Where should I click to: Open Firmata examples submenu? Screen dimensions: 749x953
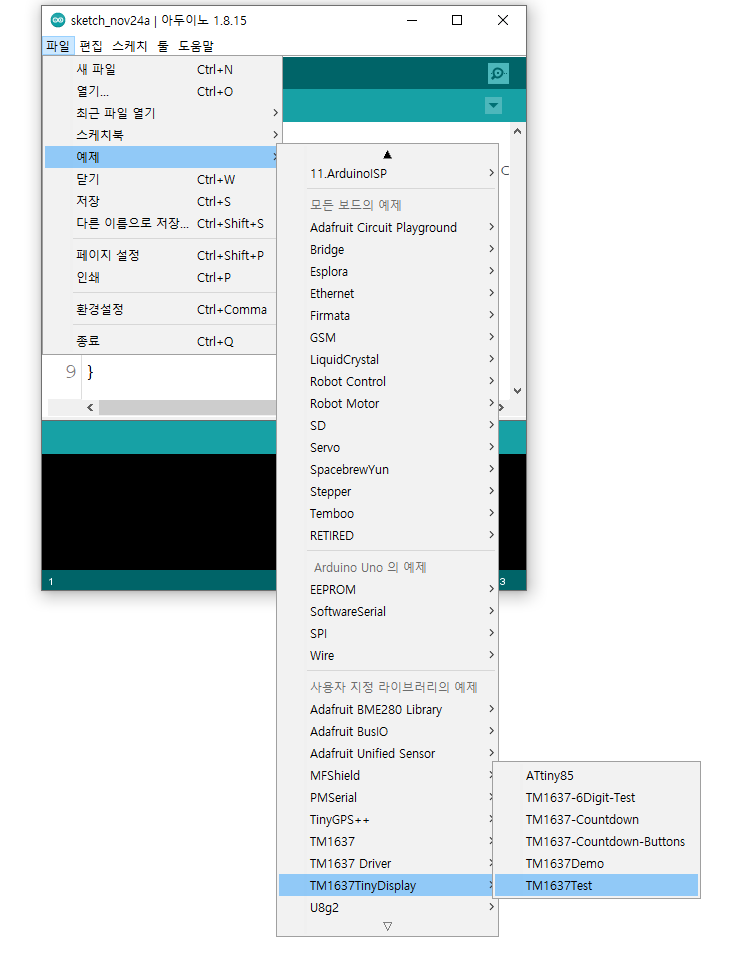[x=388, y=315]
